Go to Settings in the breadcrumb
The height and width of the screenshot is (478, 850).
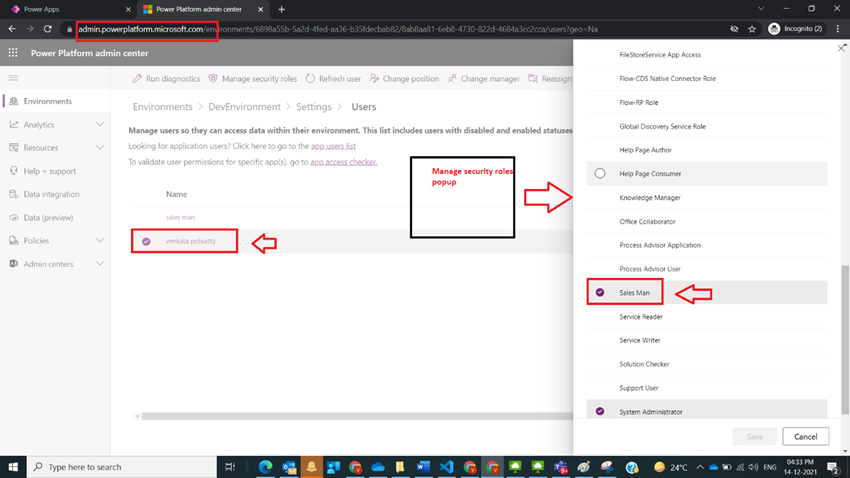pyautogui.click(x=313, y=107)
